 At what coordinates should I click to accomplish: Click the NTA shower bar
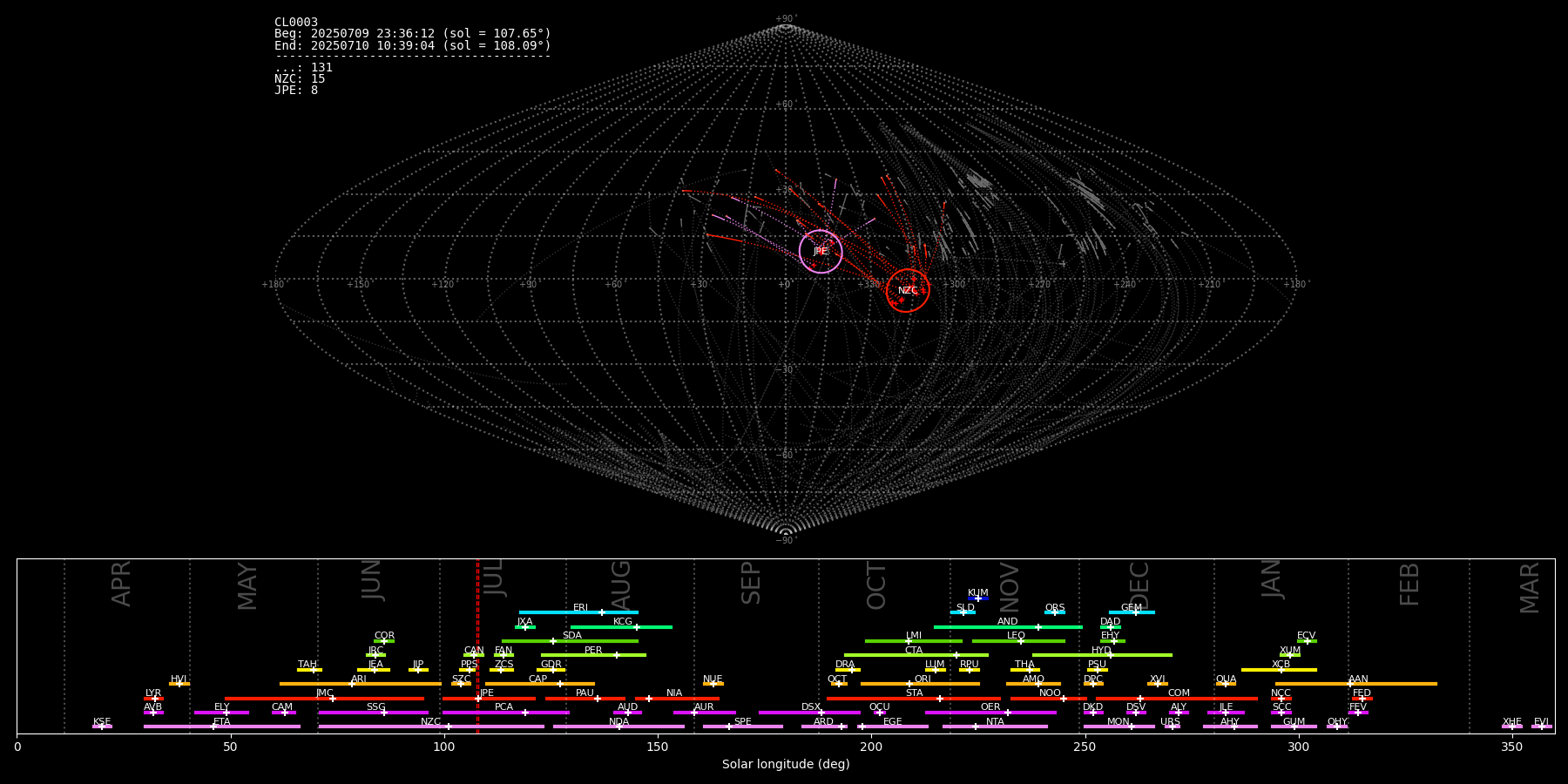tap(995, 727)
